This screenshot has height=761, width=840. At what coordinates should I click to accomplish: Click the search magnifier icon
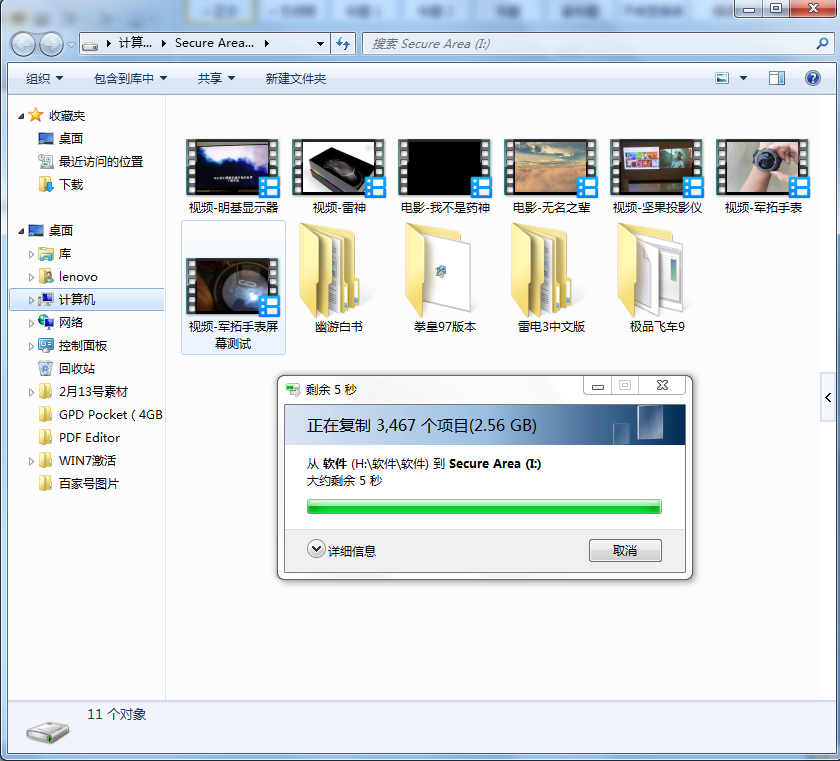coord(822,43)
